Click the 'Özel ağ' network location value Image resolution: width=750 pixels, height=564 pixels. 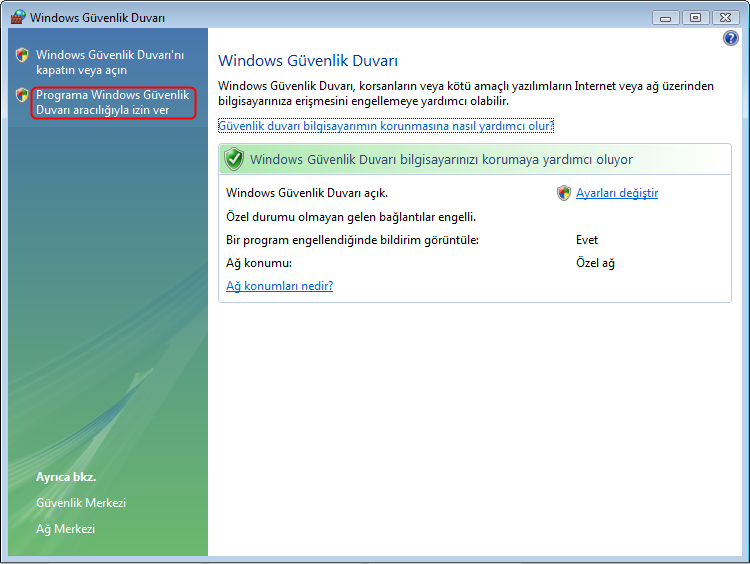pos(594,263)
